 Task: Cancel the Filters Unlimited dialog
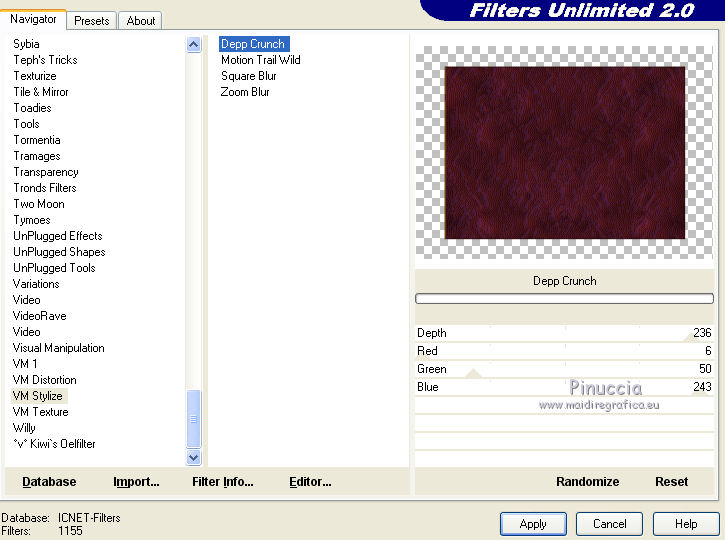click(x=609, y=524)
